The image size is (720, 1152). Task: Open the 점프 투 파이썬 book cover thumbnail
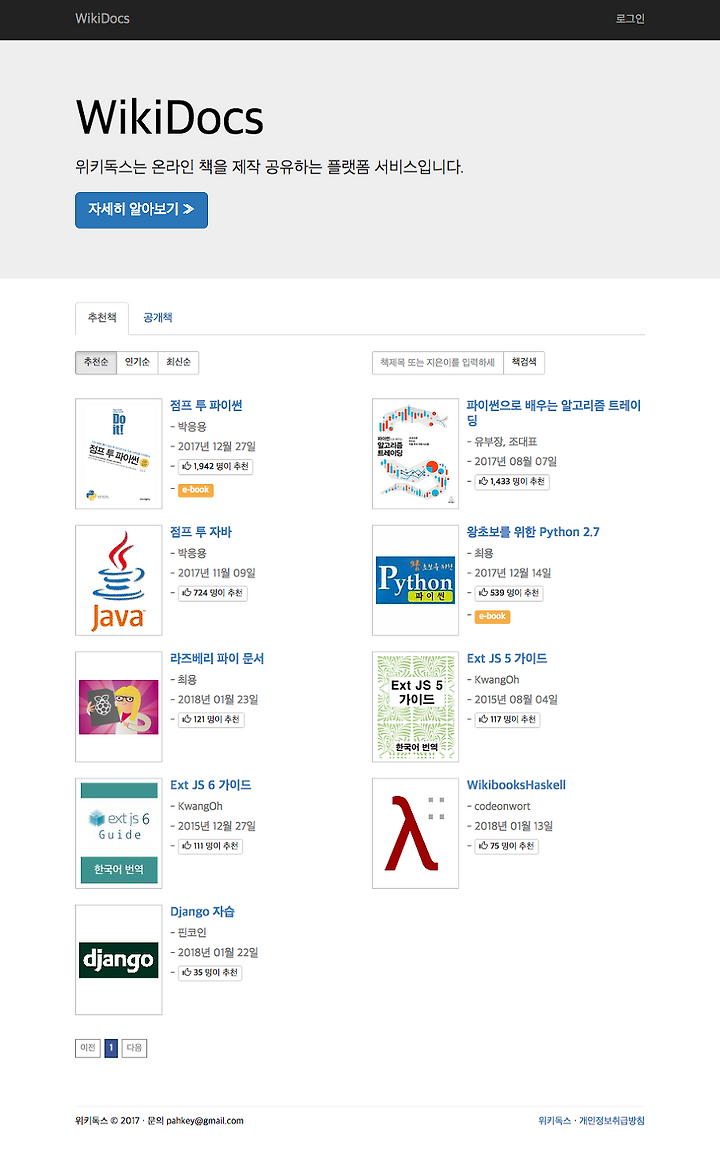(119, 453)
